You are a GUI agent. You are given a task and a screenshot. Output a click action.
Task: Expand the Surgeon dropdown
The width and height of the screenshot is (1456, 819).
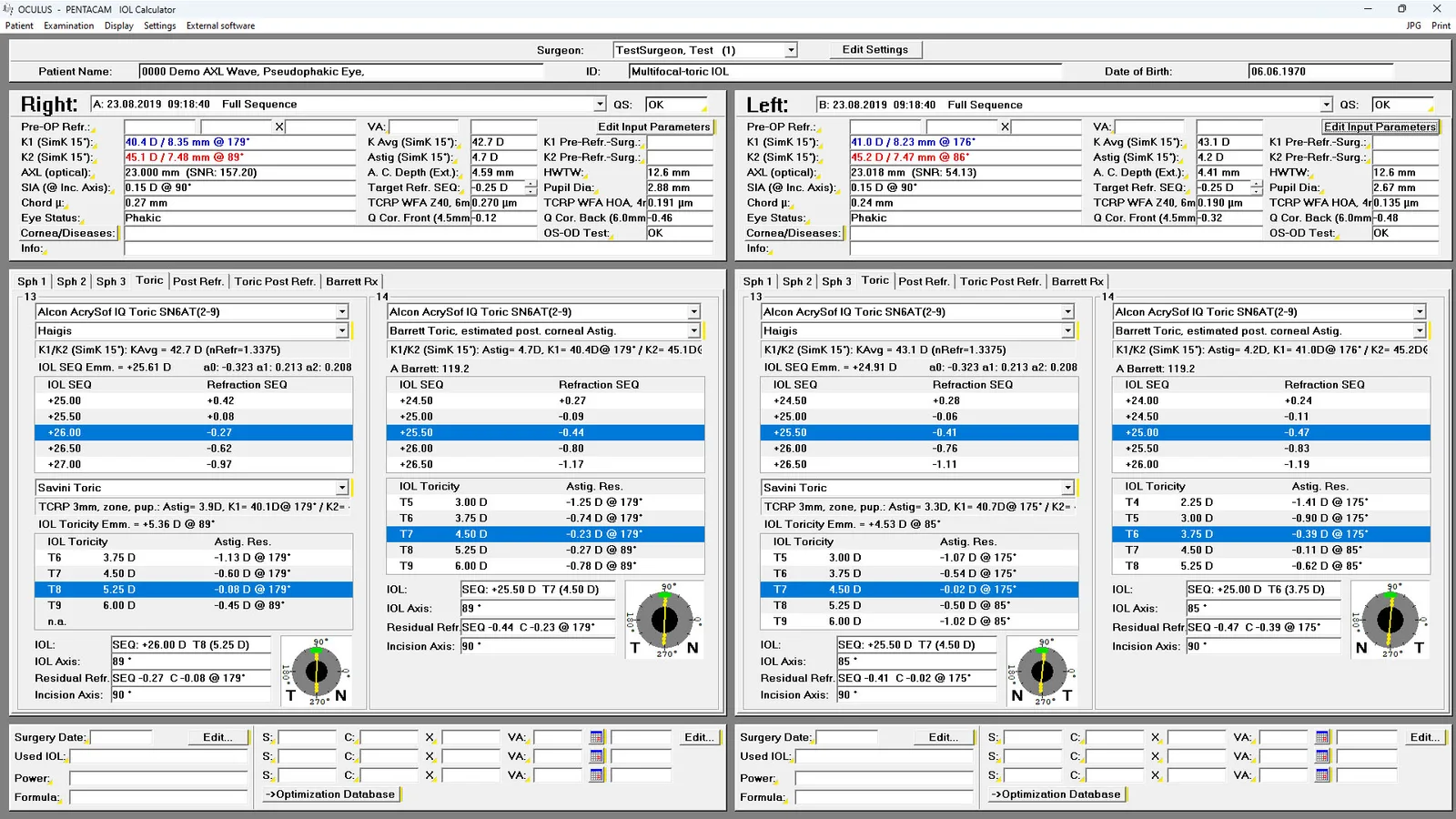[791, 50]
